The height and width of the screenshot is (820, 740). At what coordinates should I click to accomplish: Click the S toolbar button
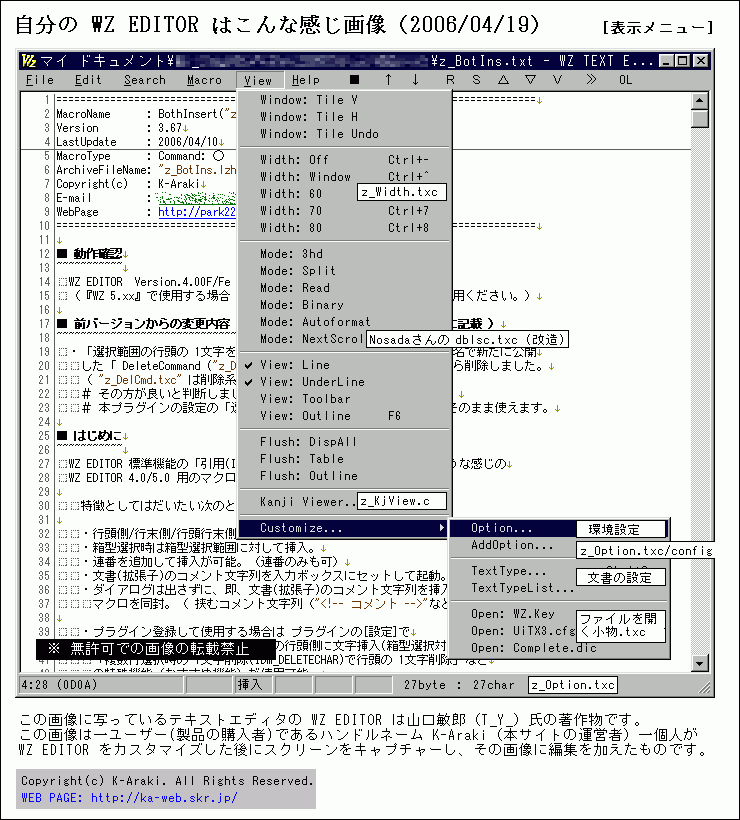[476, 79]
